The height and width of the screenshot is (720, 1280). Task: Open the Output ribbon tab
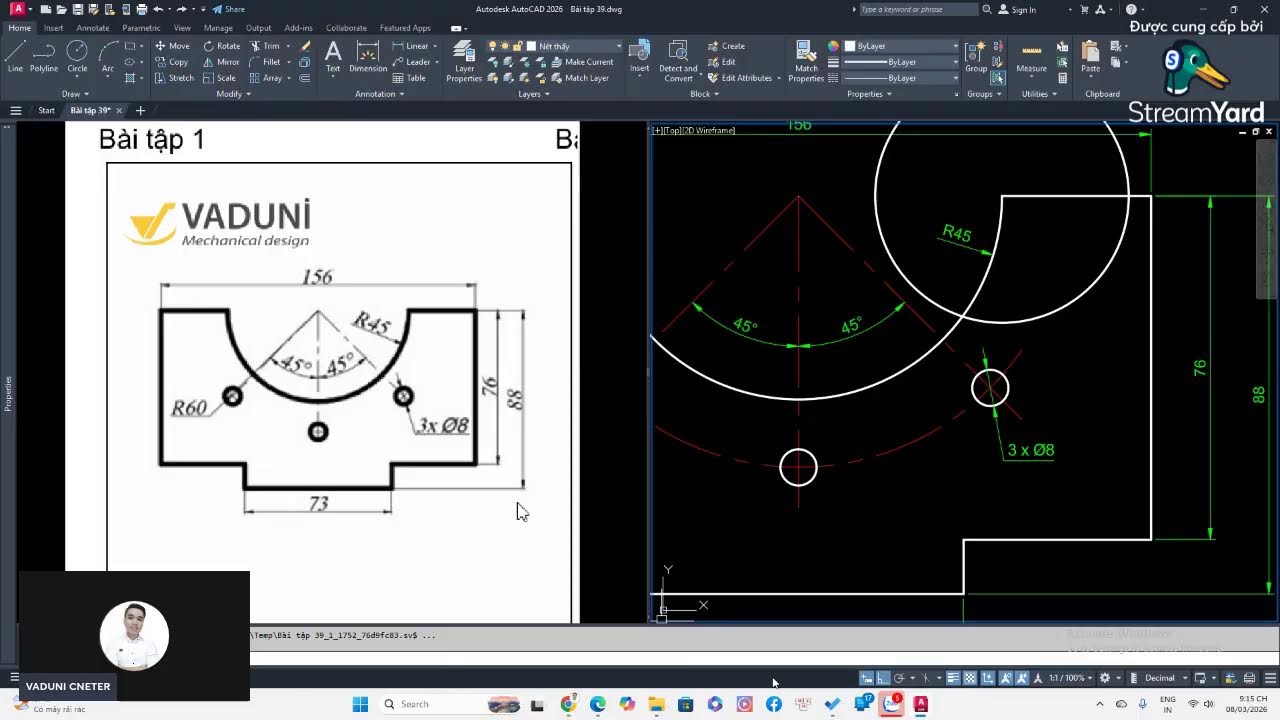258,28
